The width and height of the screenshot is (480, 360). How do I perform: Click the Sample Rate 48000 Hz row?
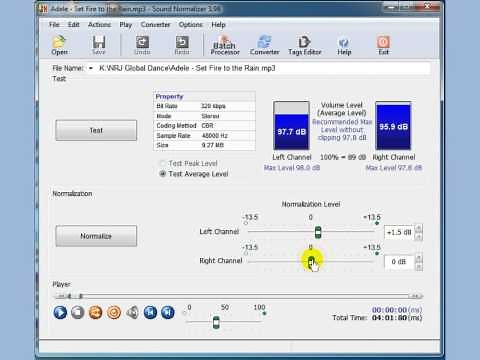(204, 136)
